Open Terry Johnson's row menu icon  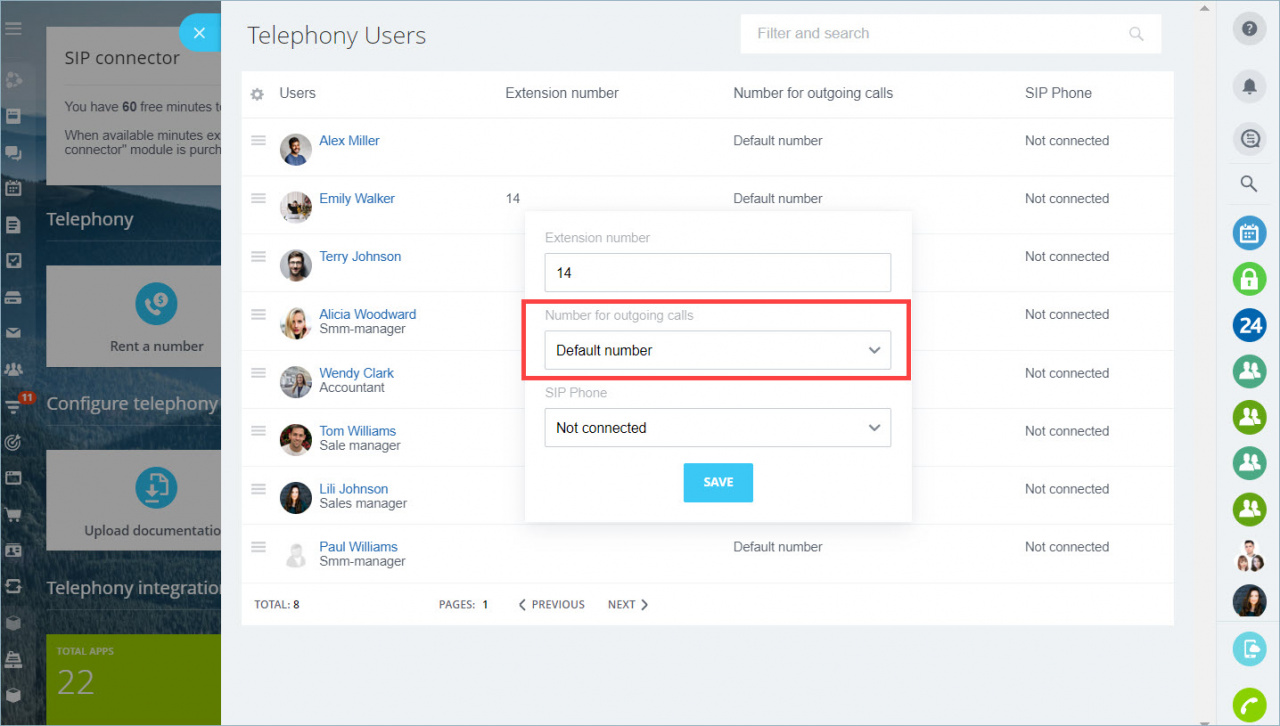pyautogui.click(x=258, y=257)
